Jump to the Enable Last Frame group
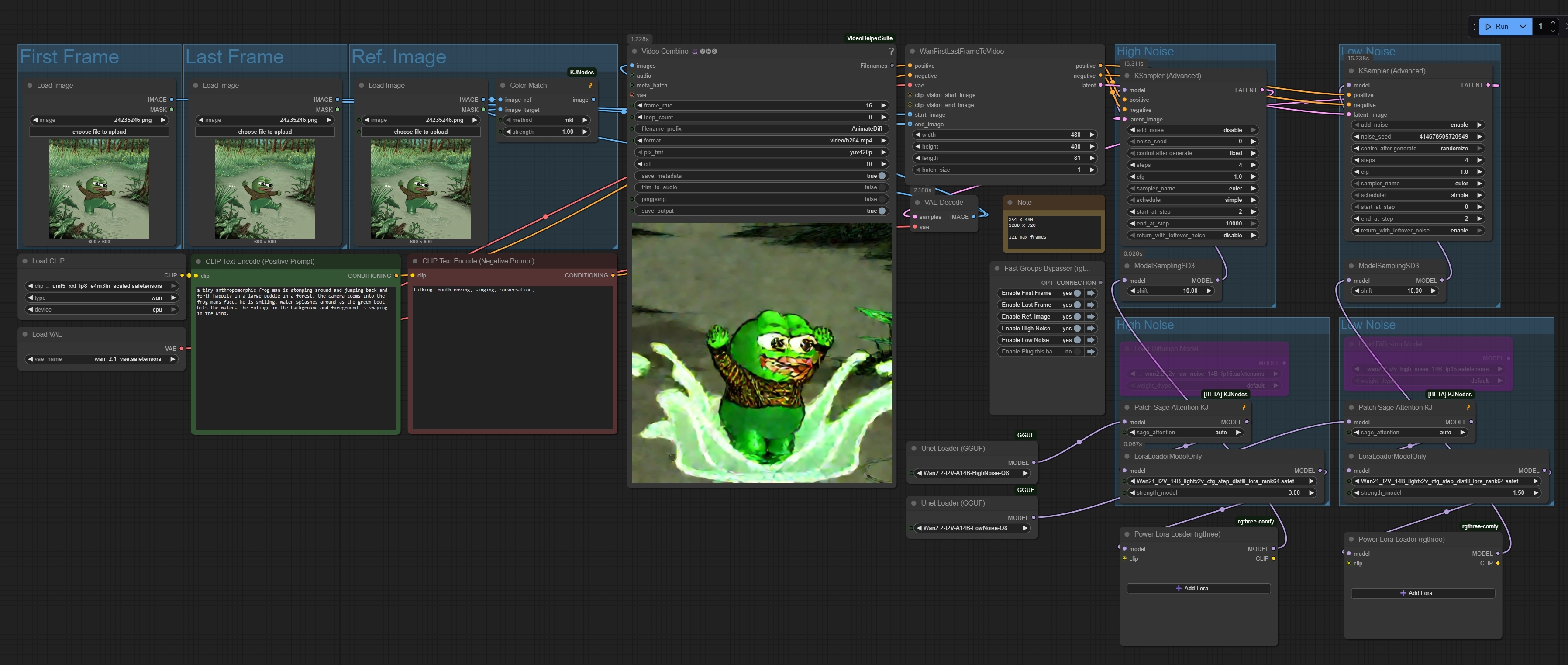Viewport: 1568px width, 665px height. [x=1091, y=305]
